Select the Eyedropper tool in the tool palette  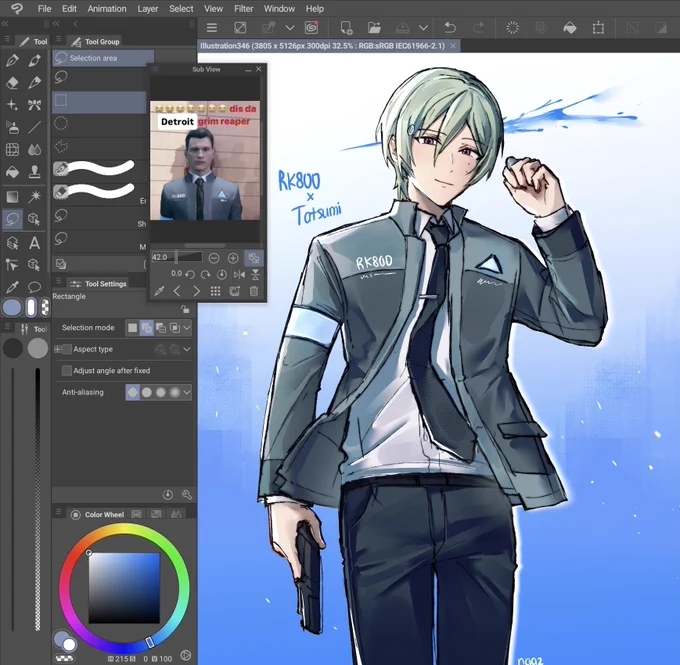click(12, 287)
